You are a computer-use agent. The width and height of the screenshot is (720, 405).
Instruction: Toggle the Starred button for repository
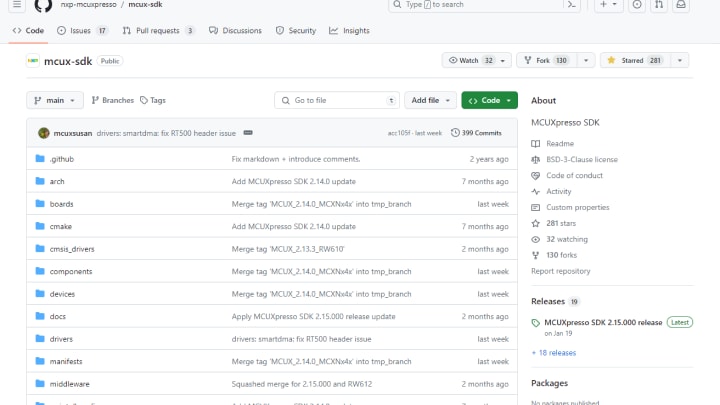635,61
